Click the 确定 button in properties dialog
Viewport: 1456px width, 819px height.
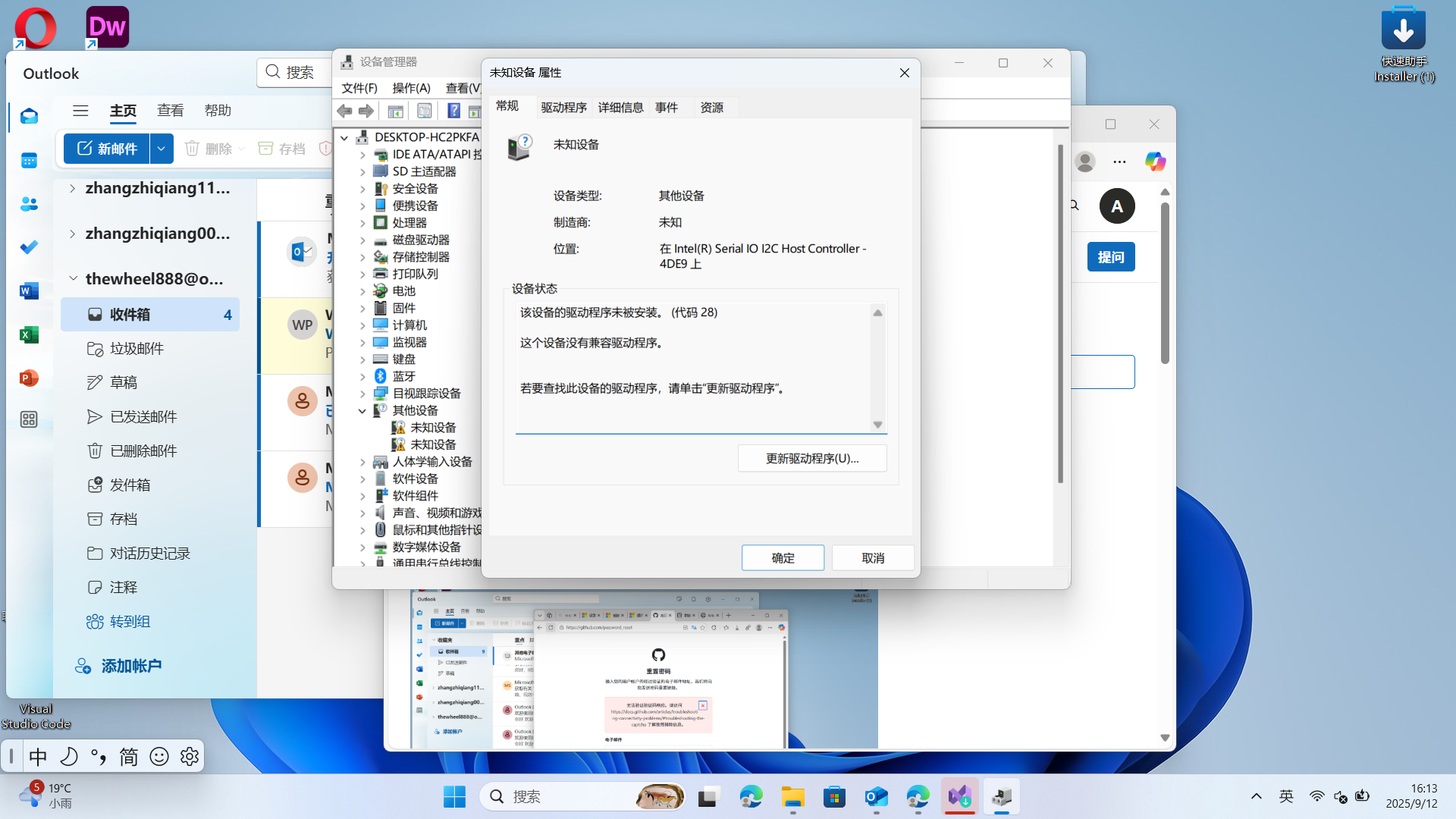coord(783,558)
